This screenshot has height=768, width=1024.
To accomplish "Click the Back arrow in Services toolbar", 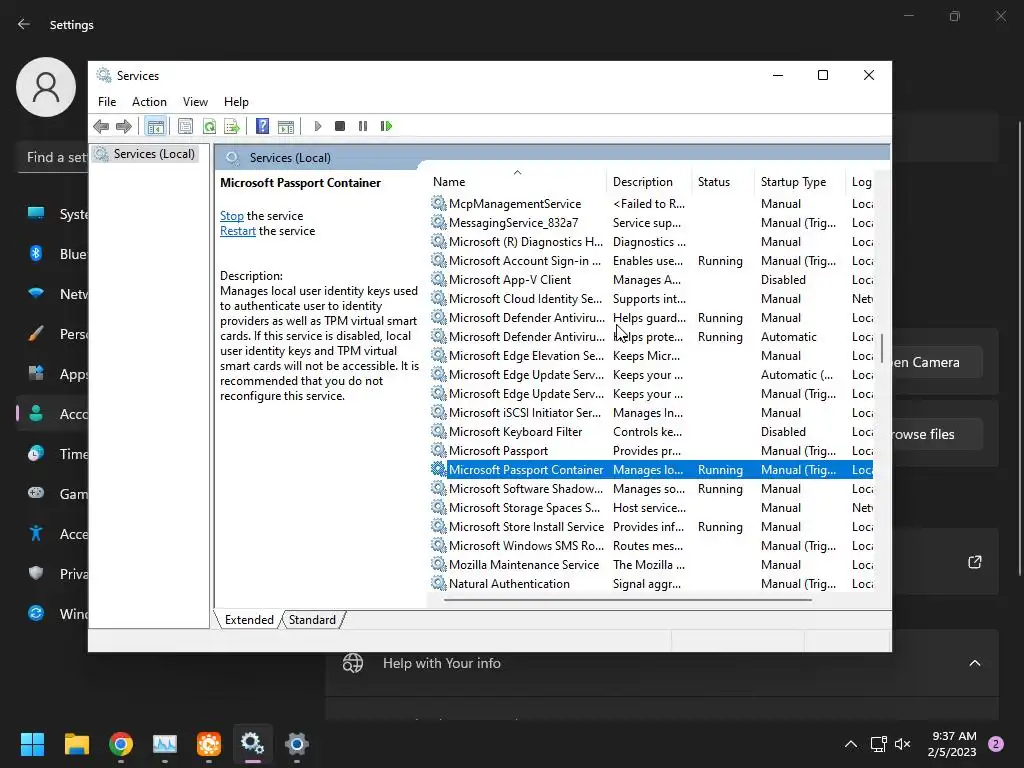I will 101,126.
